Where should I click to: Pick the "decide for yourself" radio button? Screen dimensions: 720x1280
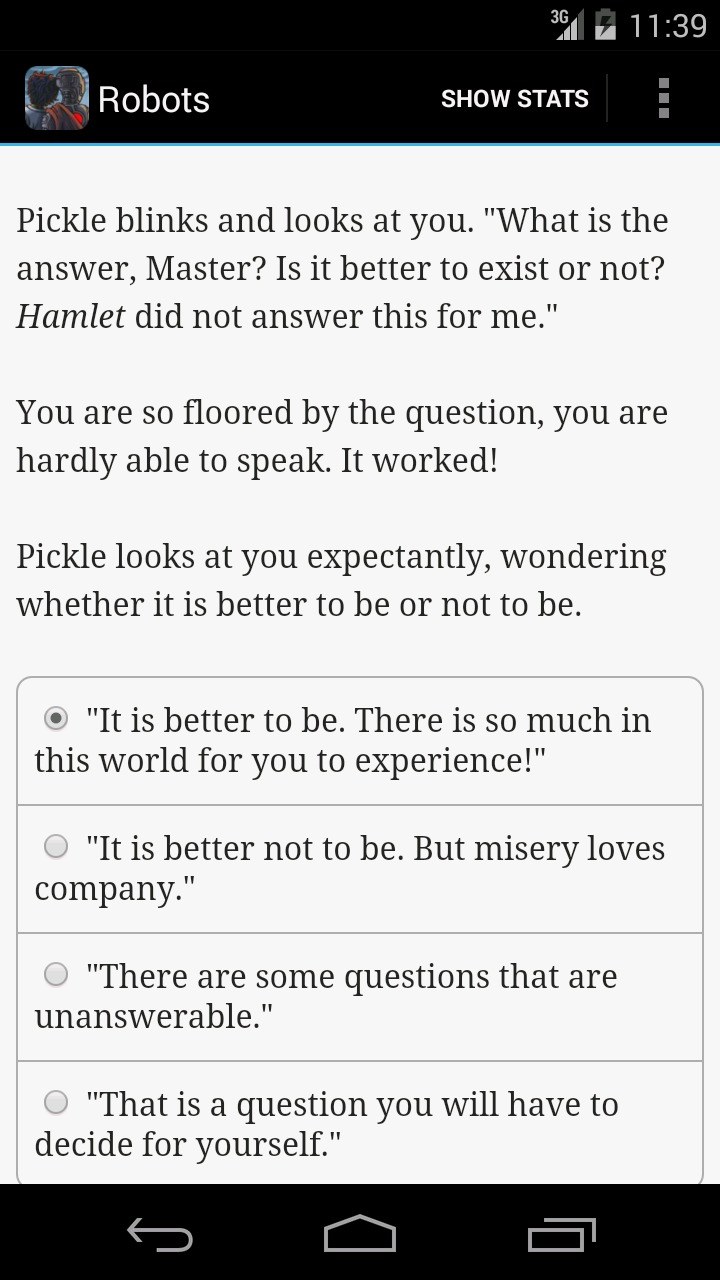[57, 1102]
